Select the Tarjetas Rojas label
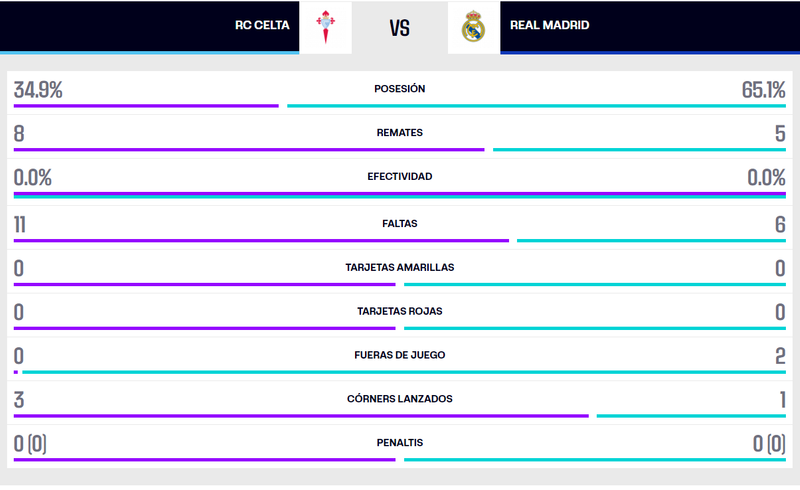The width and height of the screenshot is (800, 490). pyautogui.click(x=400, y=311)
